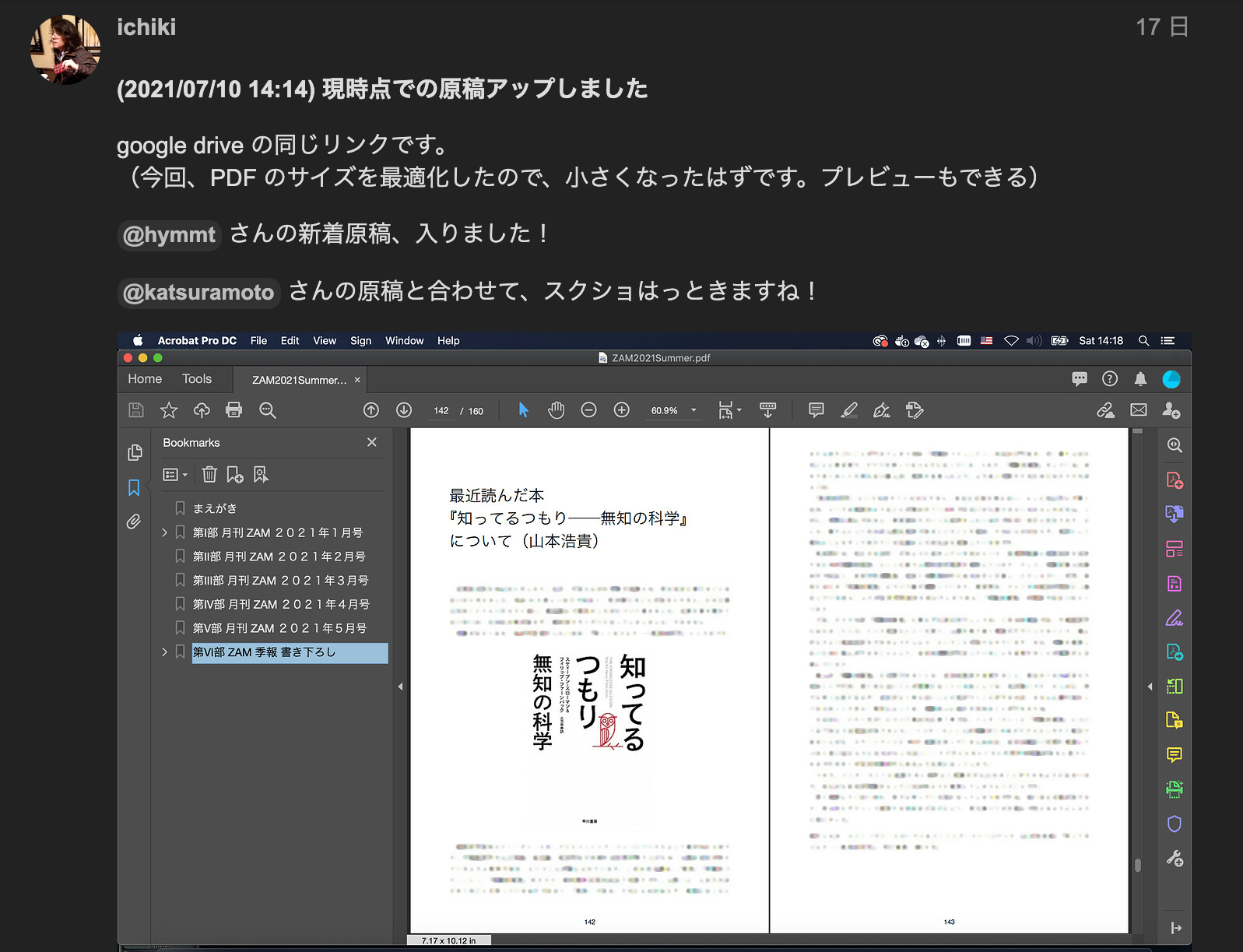Click the upload to cloud icon
Viewport: 1243px width, 952px height.
click(x=202, y=410)
